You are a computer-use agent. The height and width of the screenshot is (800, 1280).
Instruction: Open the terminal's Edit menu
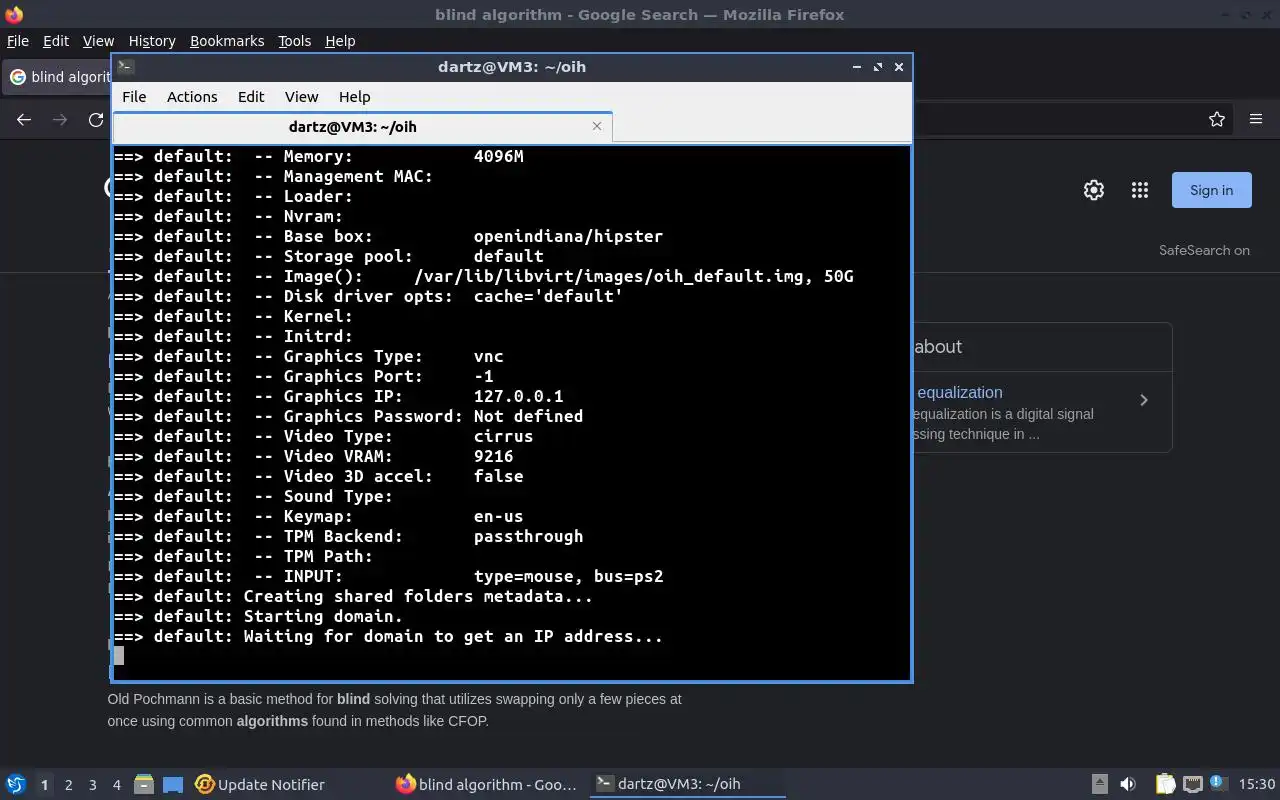tap(251, 97)
